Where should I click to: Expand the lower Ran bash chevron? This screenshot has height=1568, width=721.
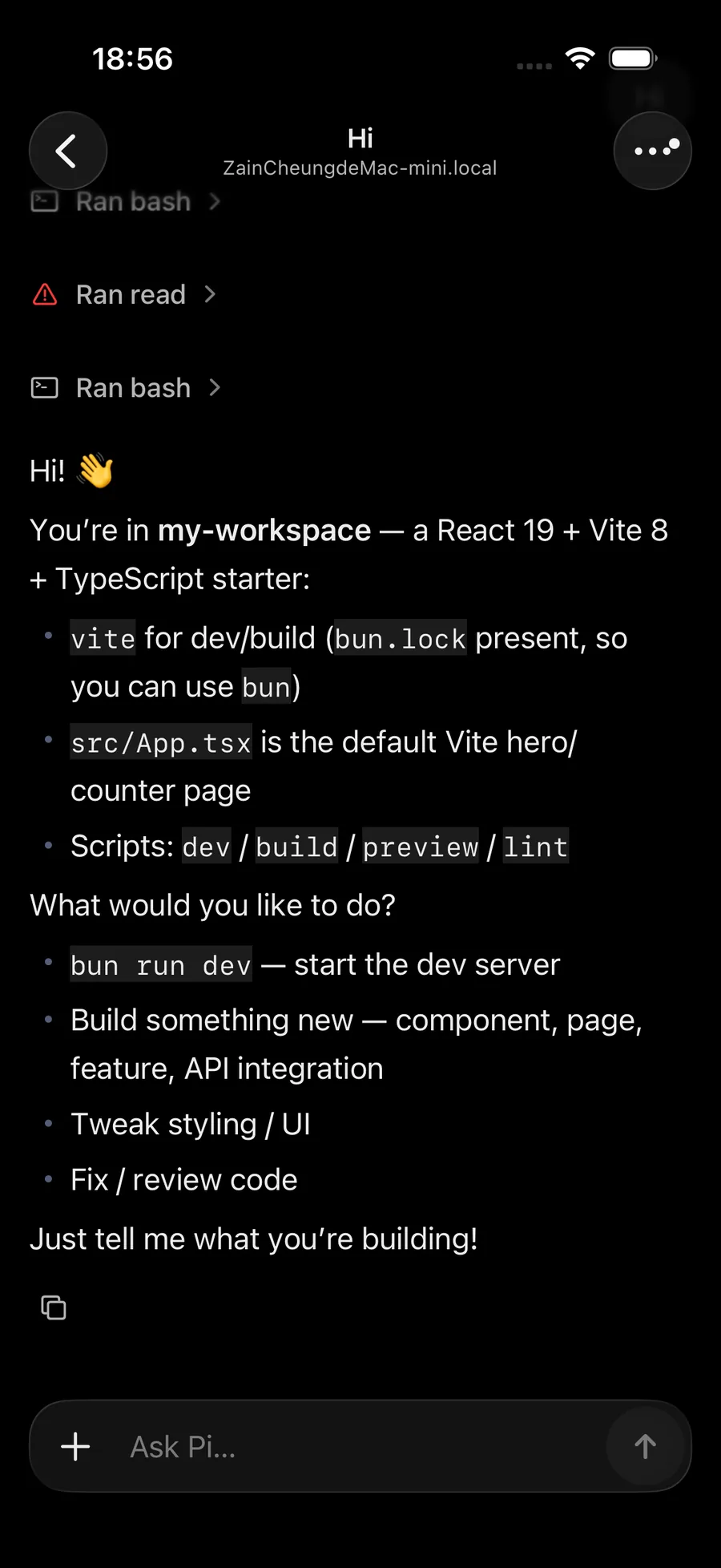click(x=215, y=388)
